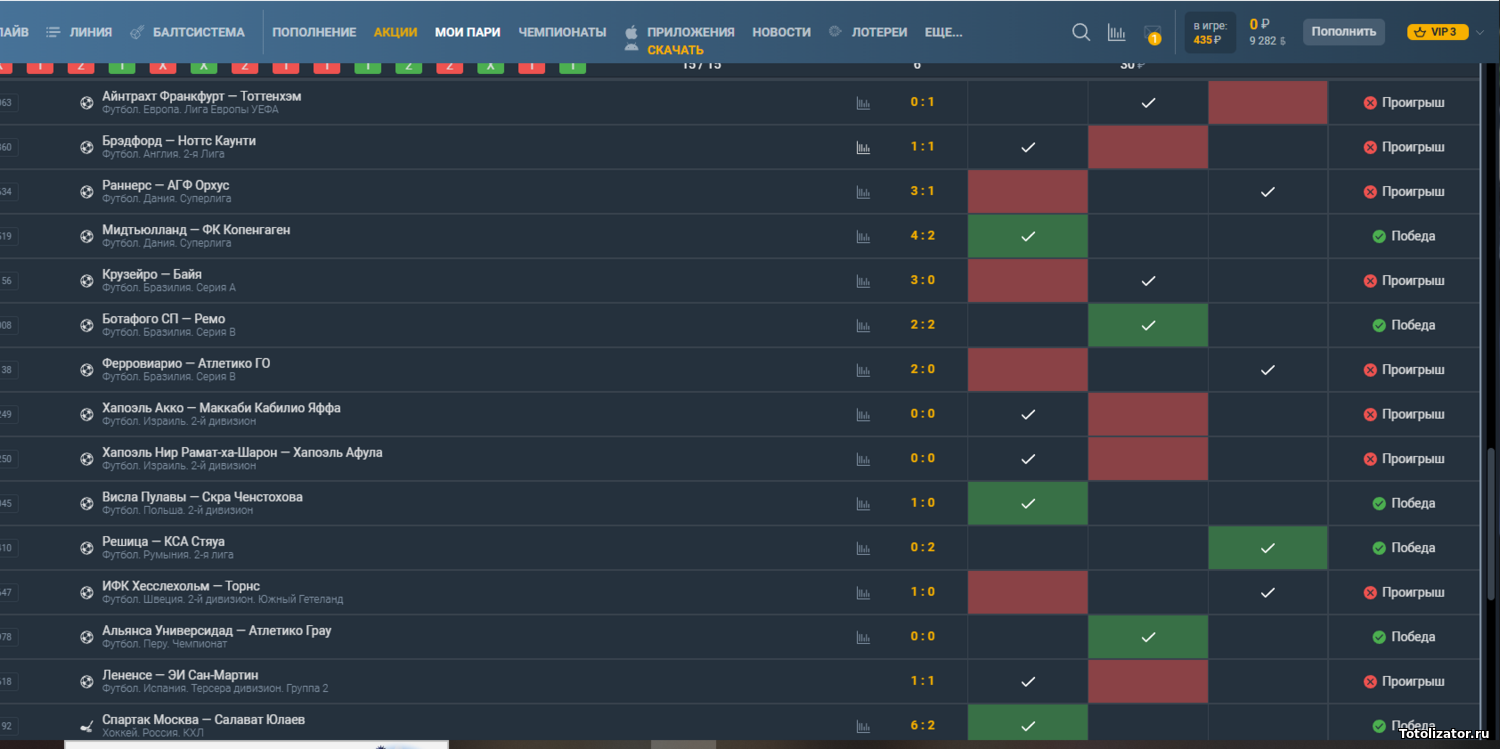Image resolution: width=1500 pixels, height=749 pixels.
Task: Click the balance 0 ₽ 9 282
Action: 1266,32
